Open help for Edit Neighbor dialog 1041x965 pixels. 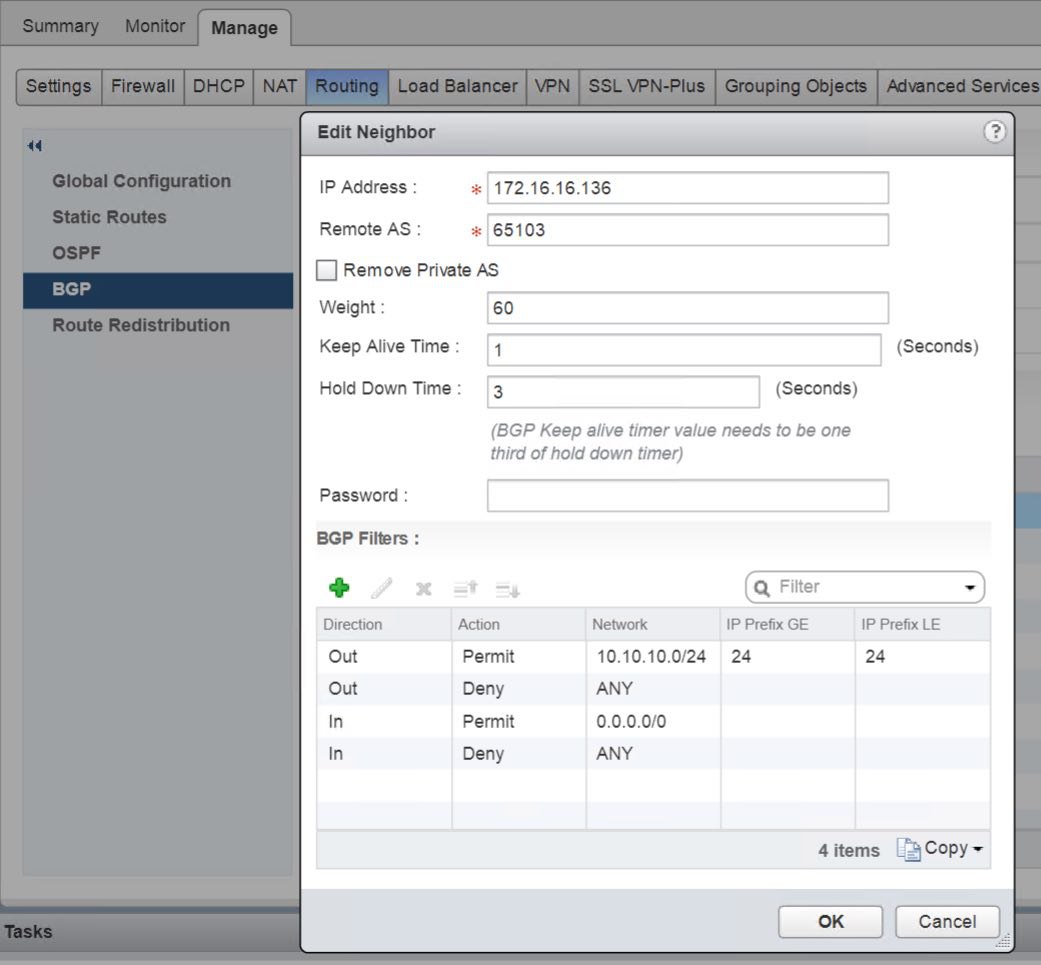click(995, 131)
